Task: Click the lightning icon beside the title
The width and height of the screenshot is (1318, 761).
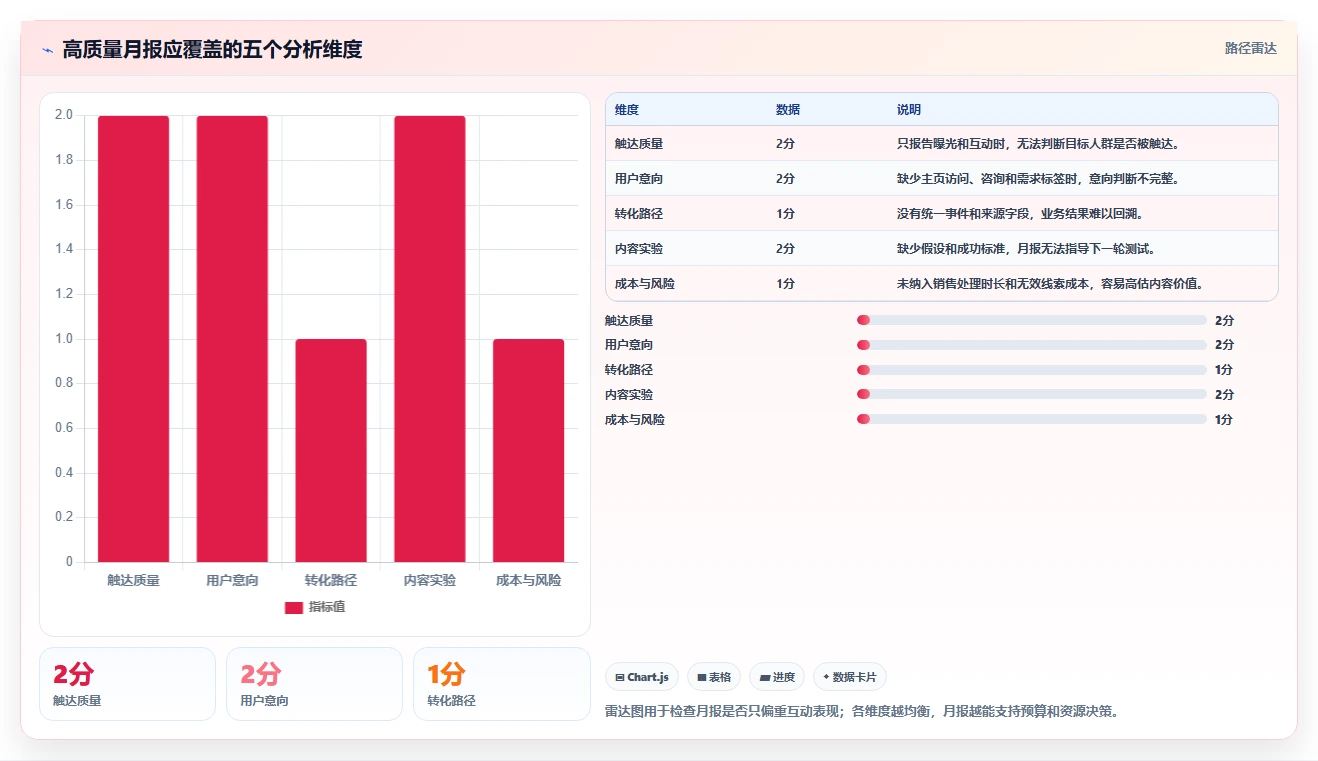Action: pyautogui.click(x=47, y=50)
